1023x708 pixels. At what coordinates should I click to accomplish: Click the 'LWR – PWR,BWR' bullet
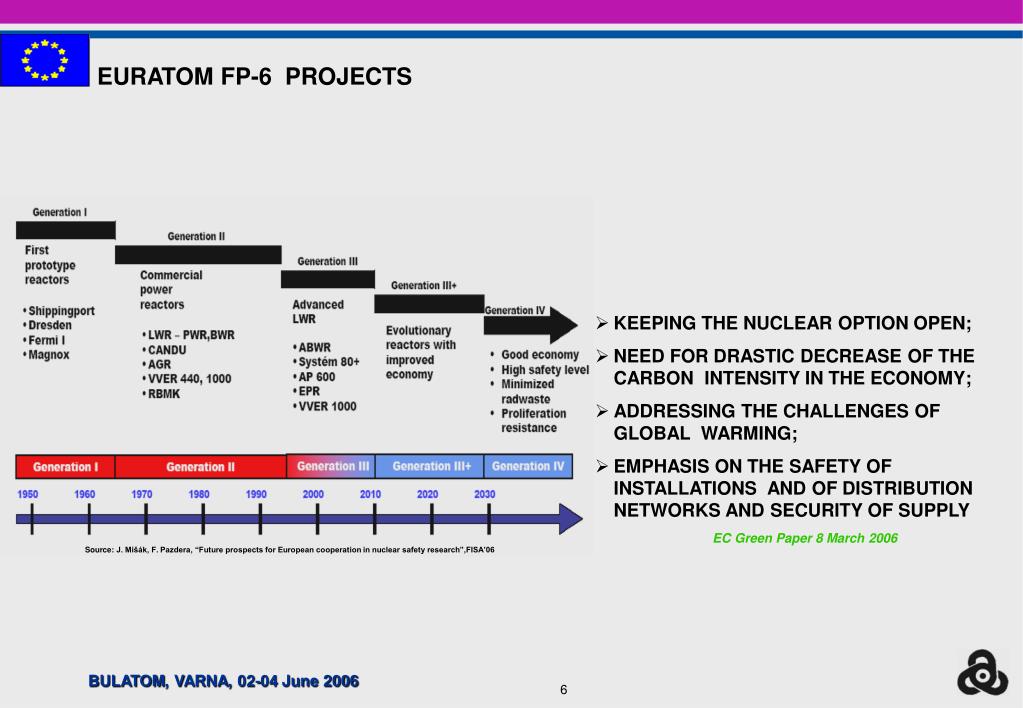coord(188,335)
